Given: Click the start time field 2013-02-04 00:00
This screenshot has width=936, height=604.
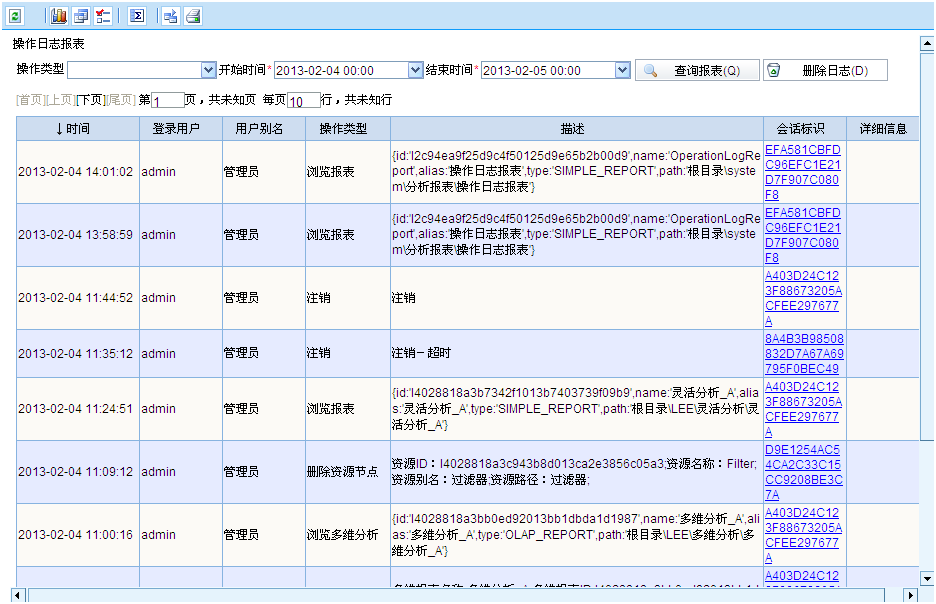Looking at the screenshot, I should click(349, 70).
